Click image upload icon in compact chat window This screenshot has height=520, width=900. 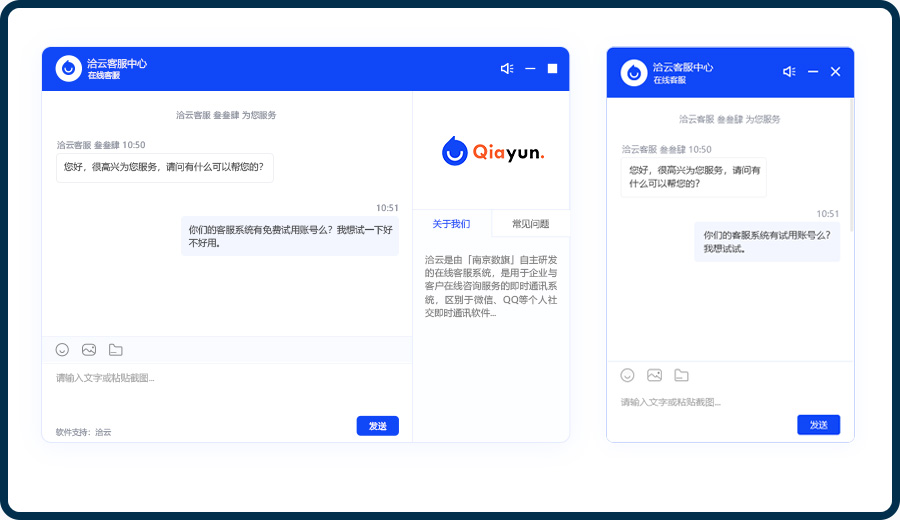654,375
